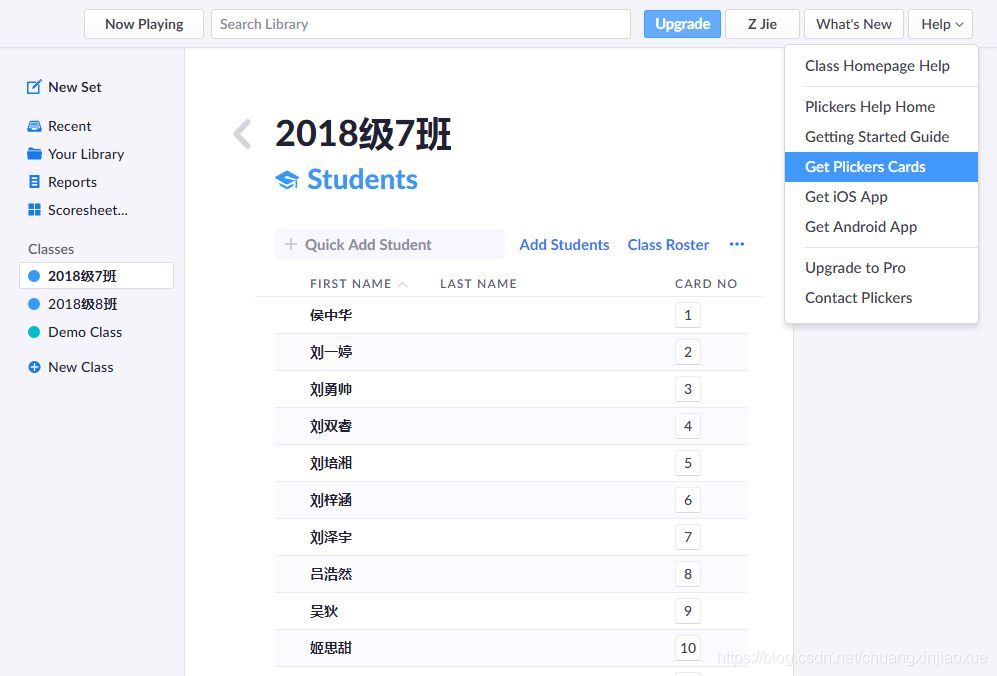Click the Now Playing button

[144, 24]
